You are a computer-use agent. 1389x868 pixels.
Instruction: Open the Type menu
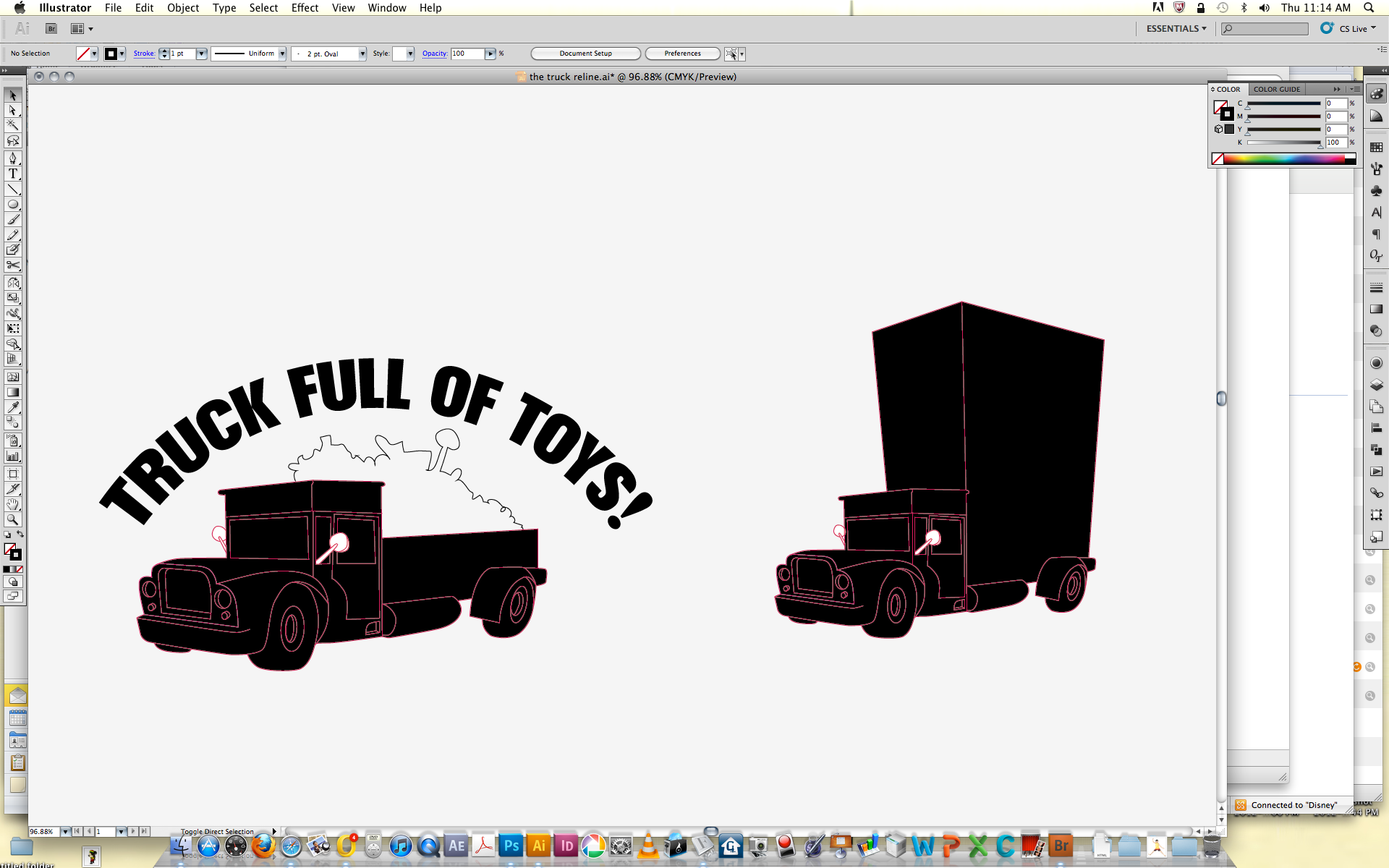pyautogui.click(x=224, y=8)
